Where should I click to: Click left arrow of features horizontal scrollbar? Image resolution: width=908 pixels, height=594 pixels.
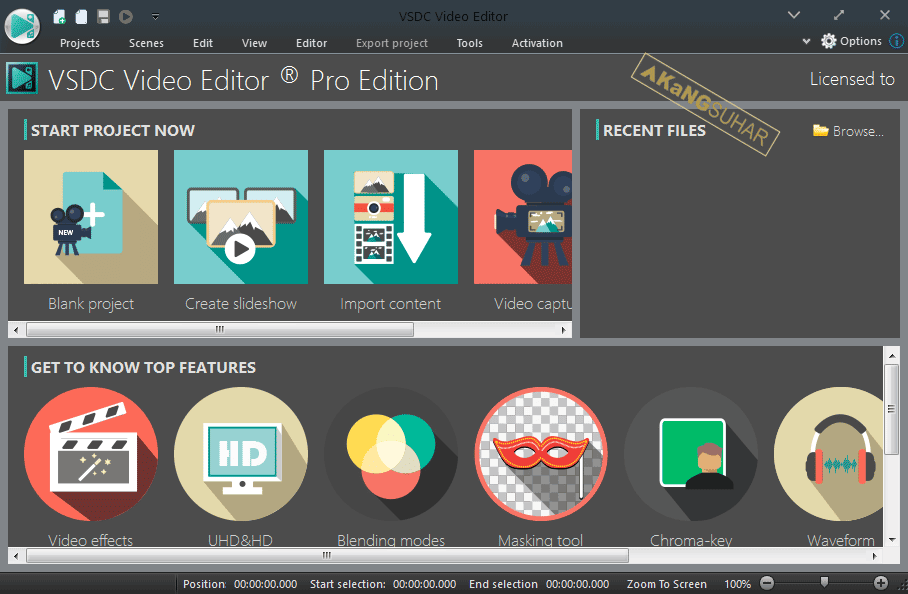[16, 556]
